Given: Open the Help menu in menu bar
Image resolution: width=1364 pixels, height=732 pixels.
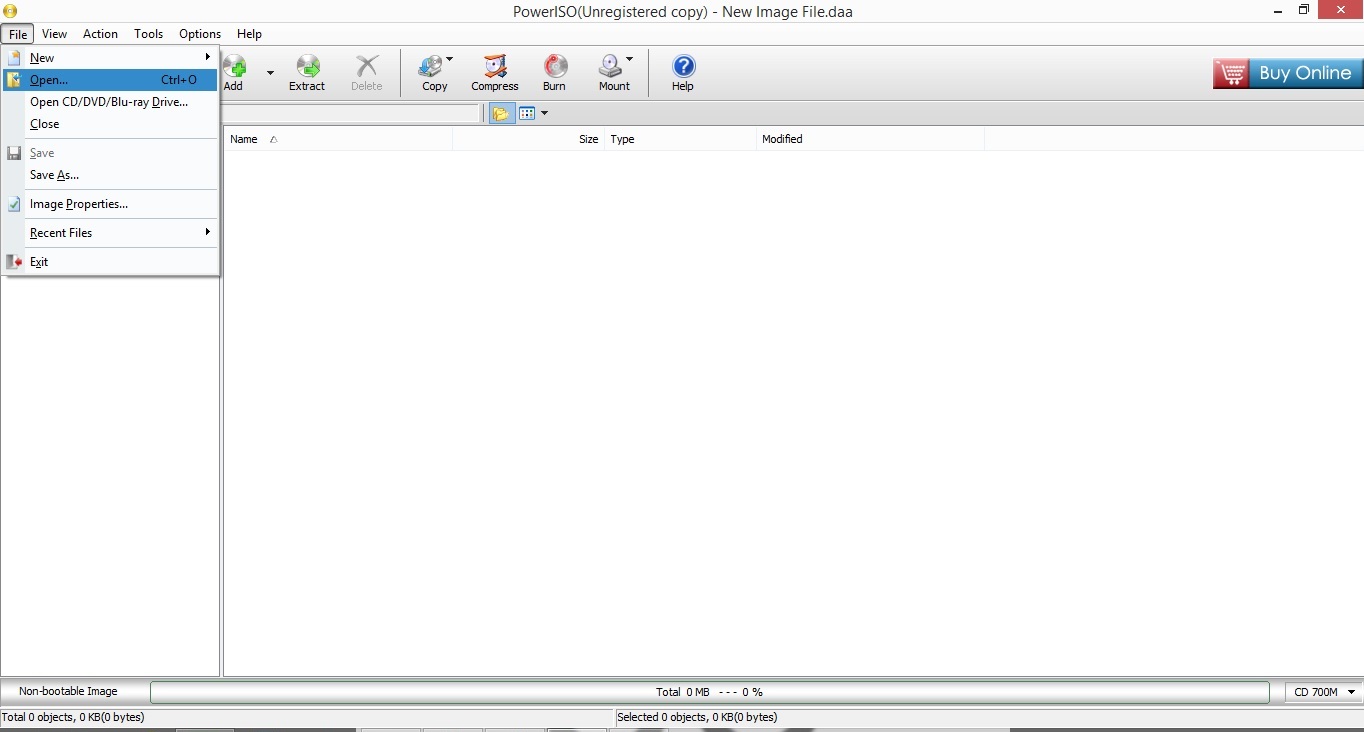Looking at the screenshot, I should tap(250, 34).
